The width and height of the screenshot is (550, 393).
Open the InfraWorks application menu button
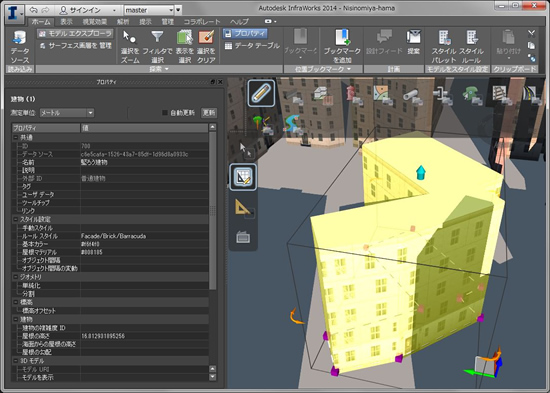tap(14, 13)
